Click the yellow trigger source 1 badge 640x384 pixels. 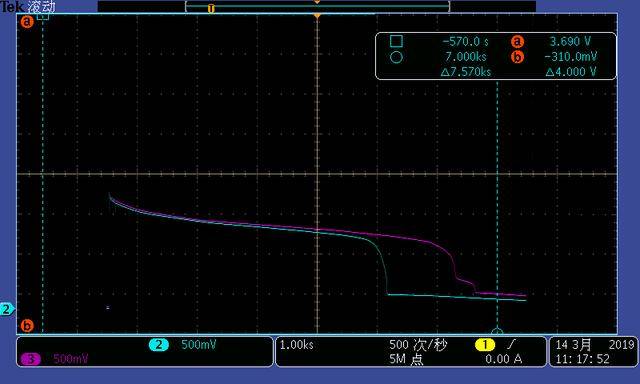point(485,345)
